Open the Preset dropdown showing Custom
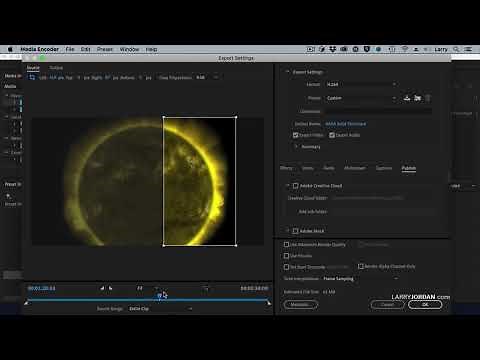Viewport: 480px width, 360px height. [x=361, y=98]
